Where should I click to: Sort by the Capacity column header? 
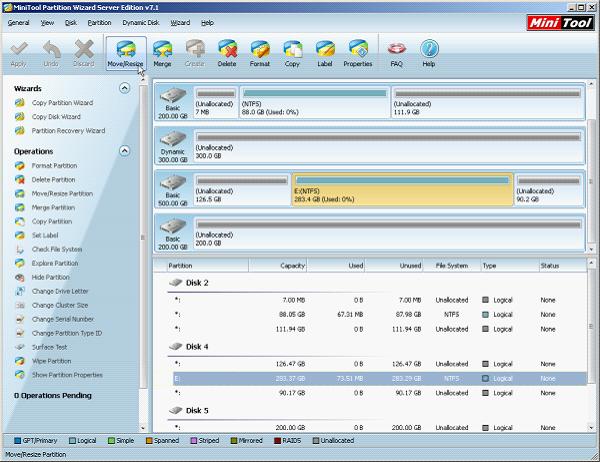click(x=278, y=265)
